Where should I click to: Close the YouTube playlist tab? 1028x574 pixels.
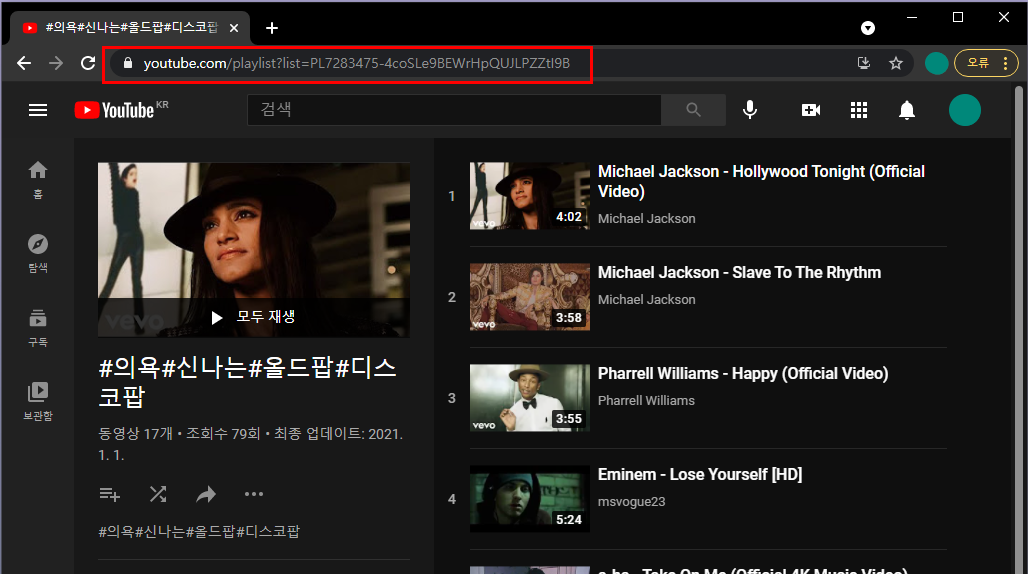coord(234,28)
